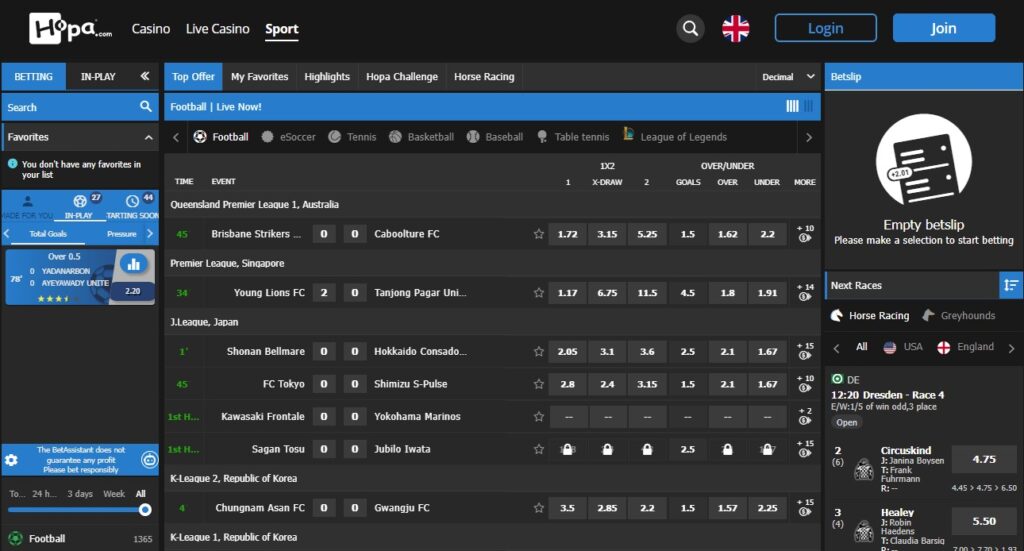Previous country arrow in Next Races
Image resolution: width=1024 pixels, height=551 pixels.
(x=836, y=348)
